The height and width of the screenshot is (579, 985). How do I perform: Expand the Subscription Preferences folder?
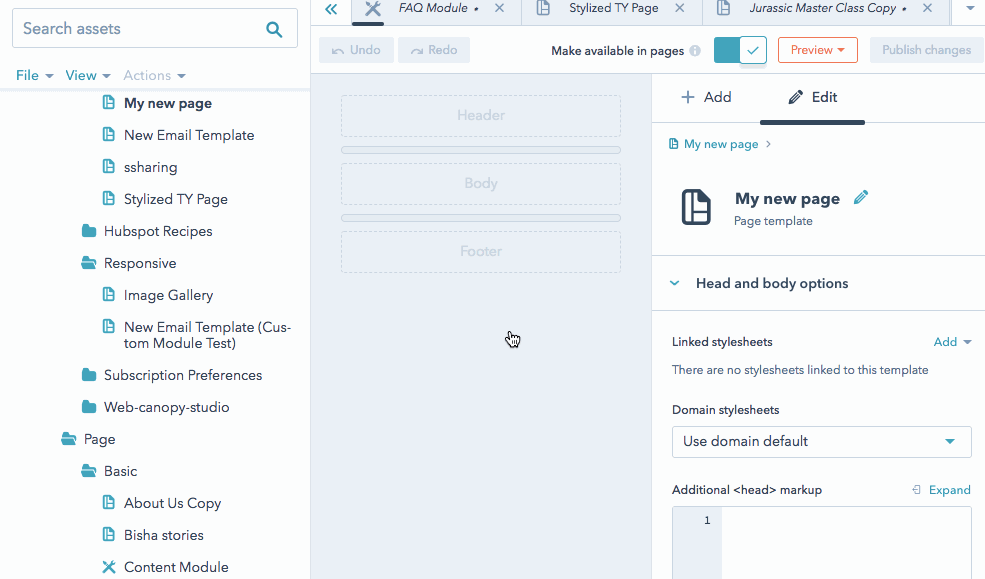(183, 375)
